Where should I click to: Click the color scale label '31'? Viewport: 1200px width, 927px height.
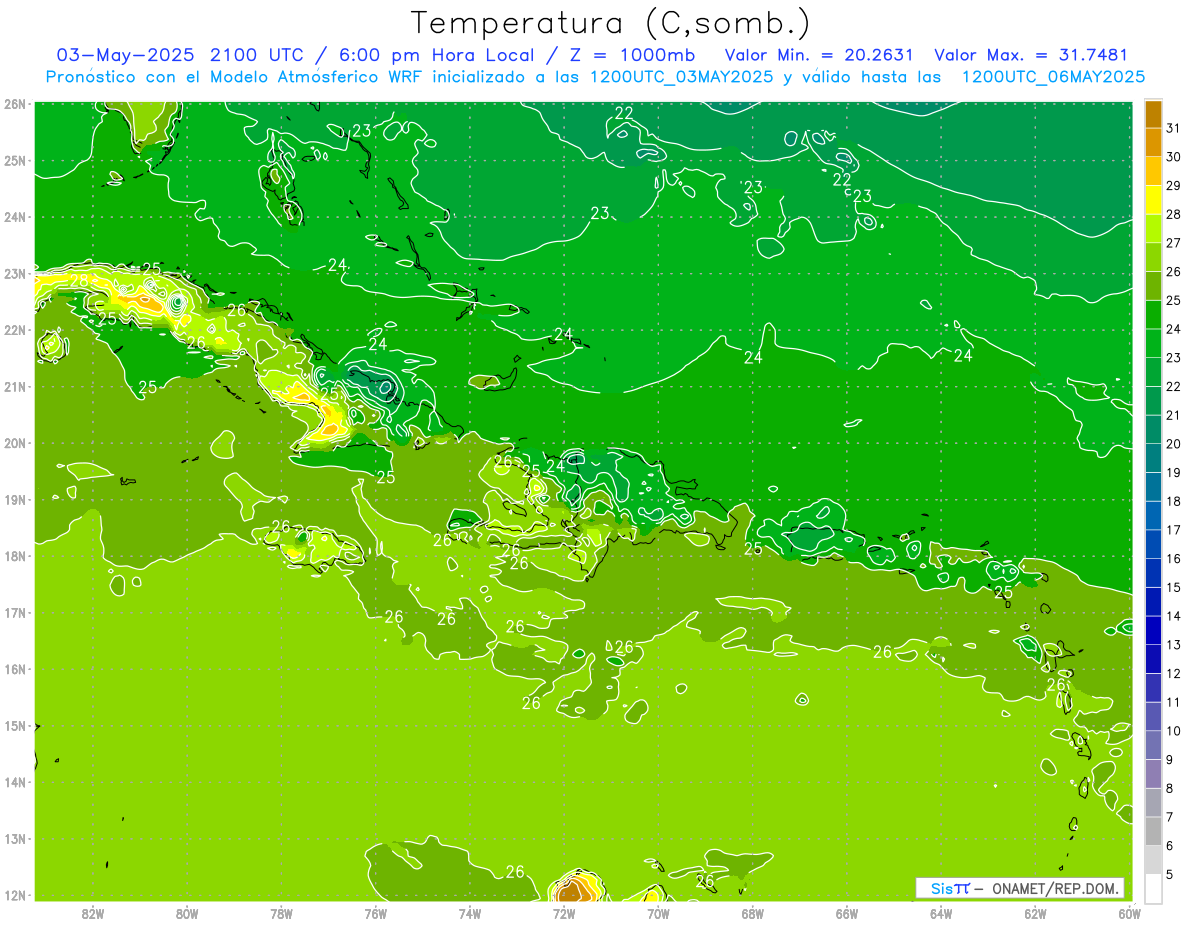tap(1173, 128)
